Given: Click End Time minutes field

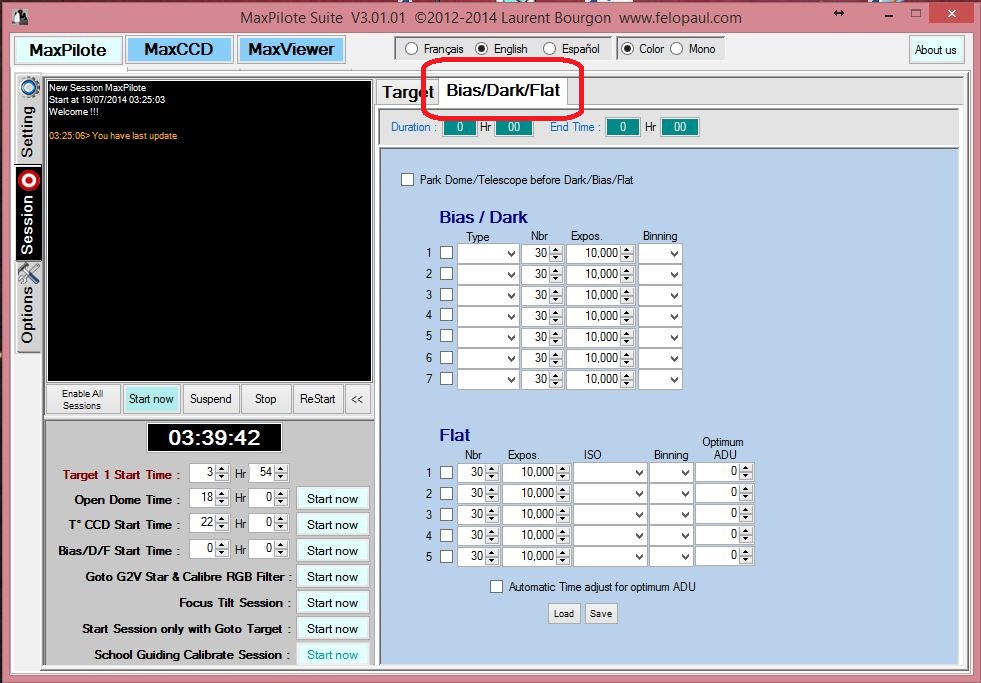Looking at the screenshot, I should point(679,127).
